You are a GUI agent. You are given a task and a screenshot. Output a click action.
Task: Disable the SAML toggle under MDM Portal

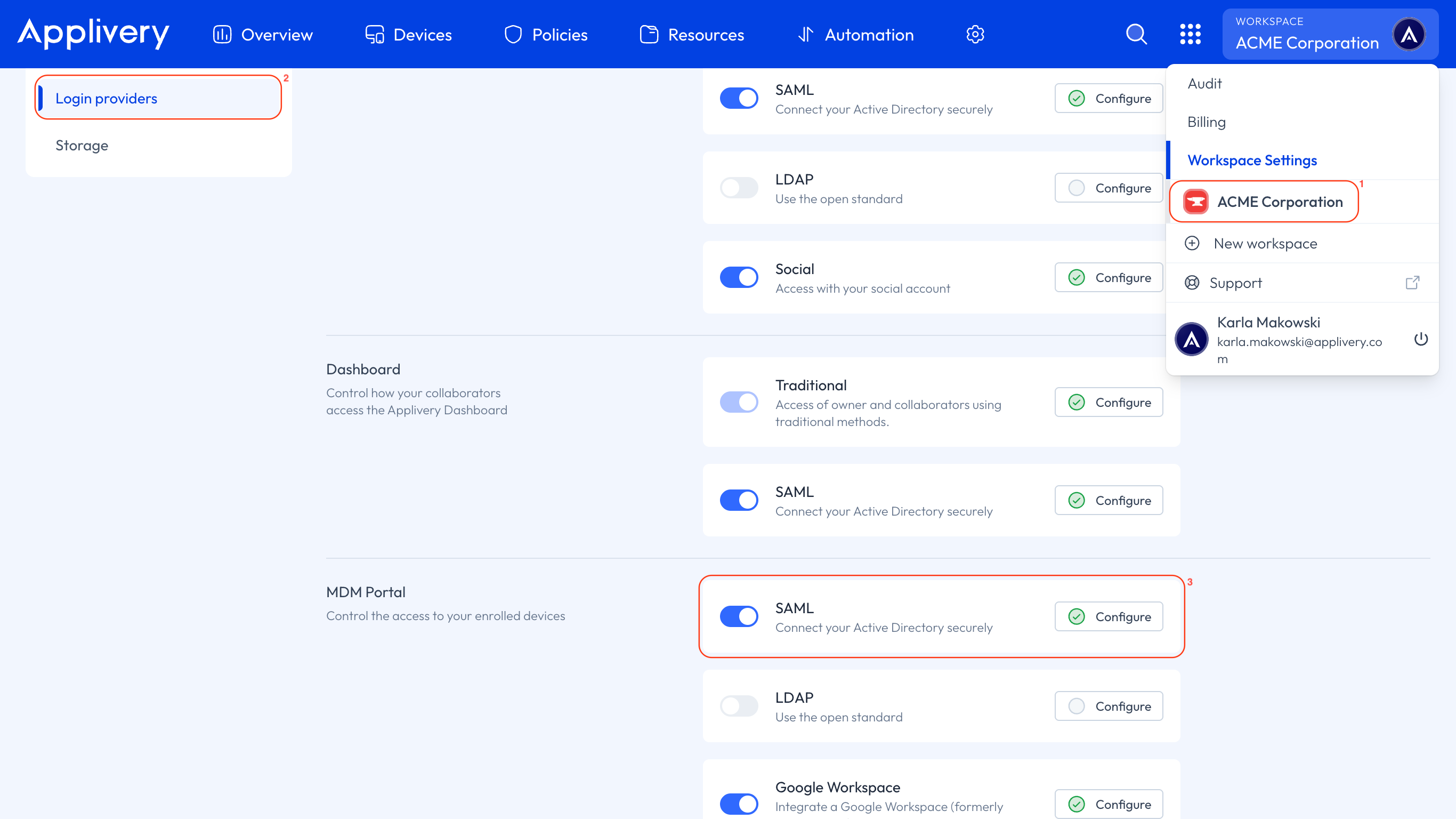pyautogui.click(x=739, y=616)
